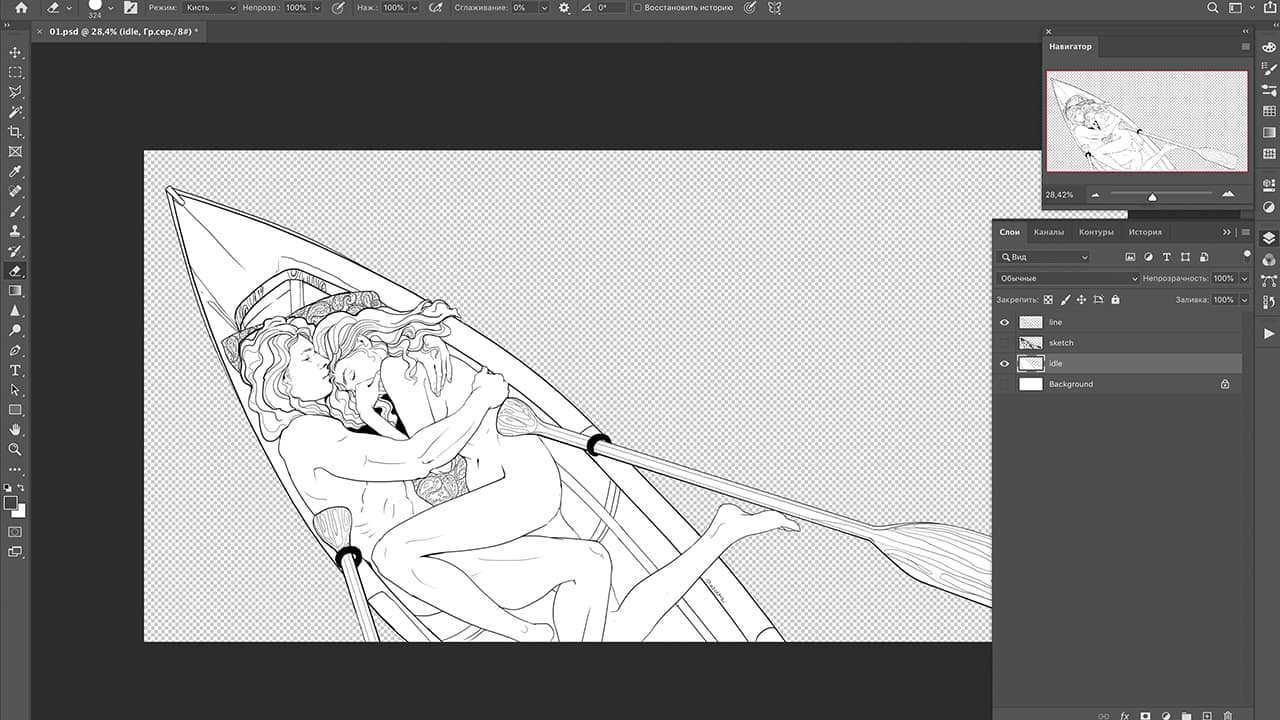The width and height of the screenshot is (1280, 720).
Task: Click the background color swatch
Action: (19, 510)
